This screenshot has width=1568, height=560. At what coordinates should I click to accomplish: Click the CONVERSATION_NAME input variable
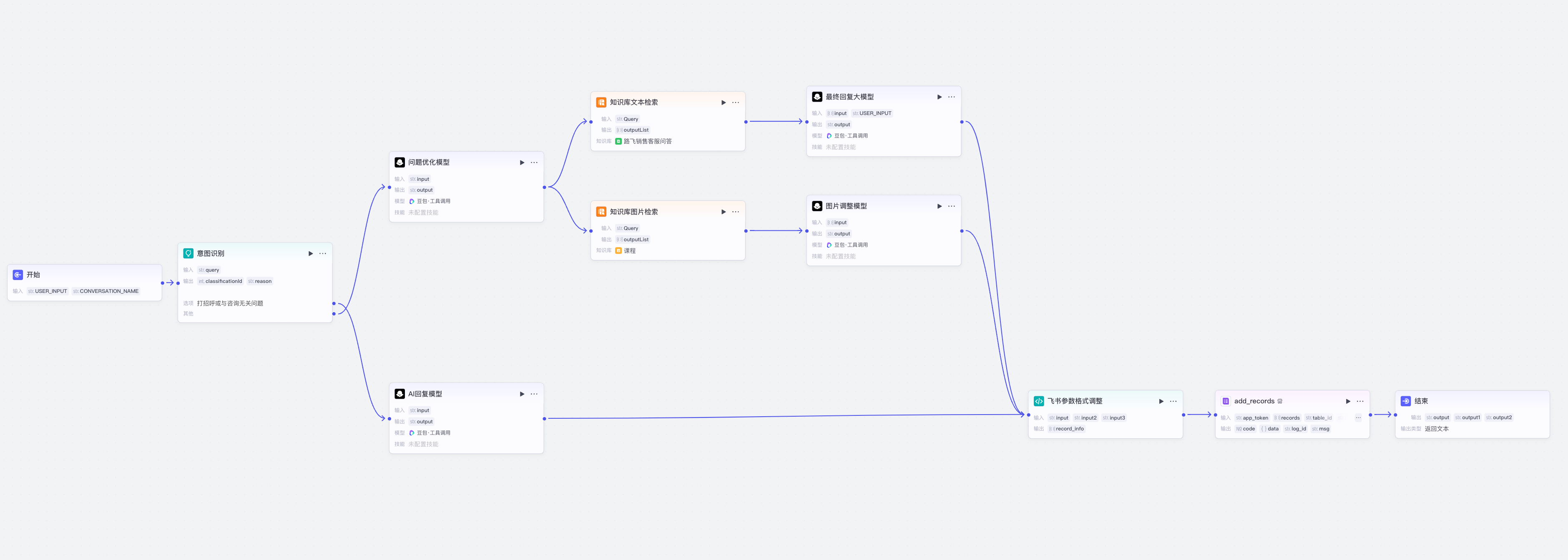point(106,291)
